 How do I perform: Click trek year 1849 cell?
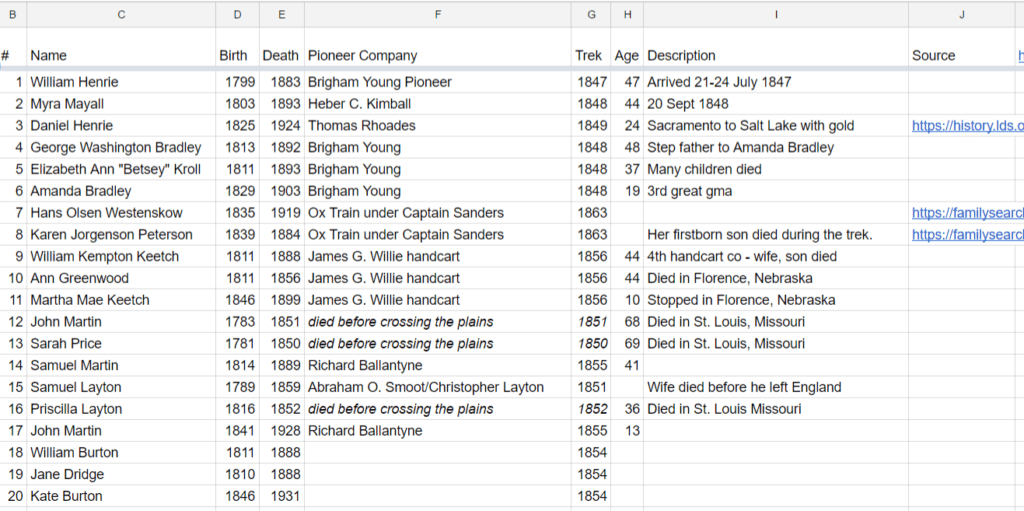click(x=591, y=125)
